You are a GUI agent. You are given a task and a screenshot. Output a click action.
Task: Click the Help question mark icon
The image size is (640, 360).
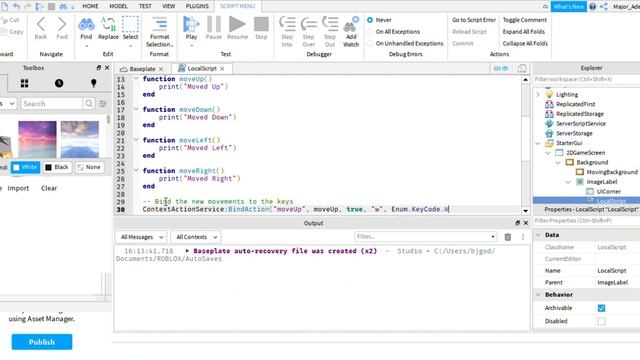(x=592, y=6)
